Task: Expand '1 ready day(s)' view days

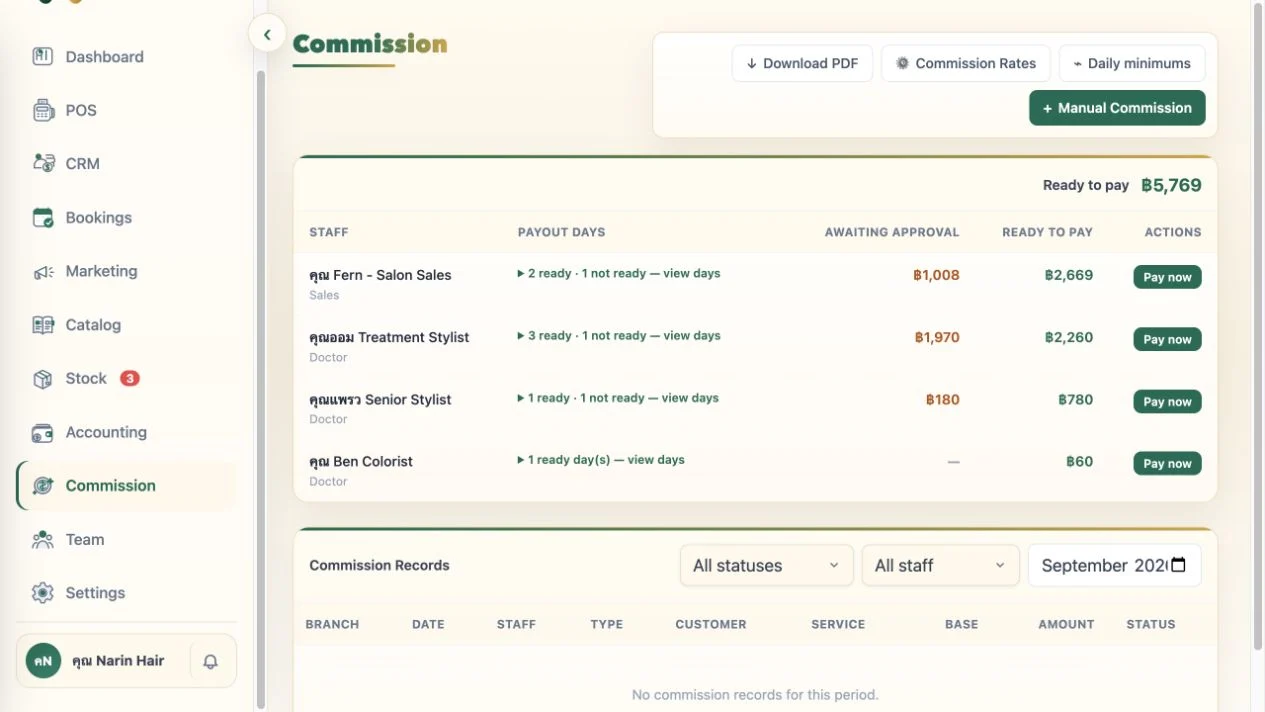Action: [x=601, y=460]
